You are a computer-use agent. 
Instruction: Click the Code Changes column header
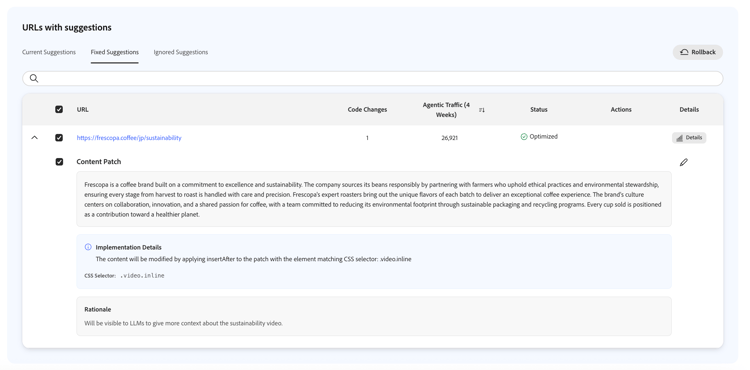(367, 109)
